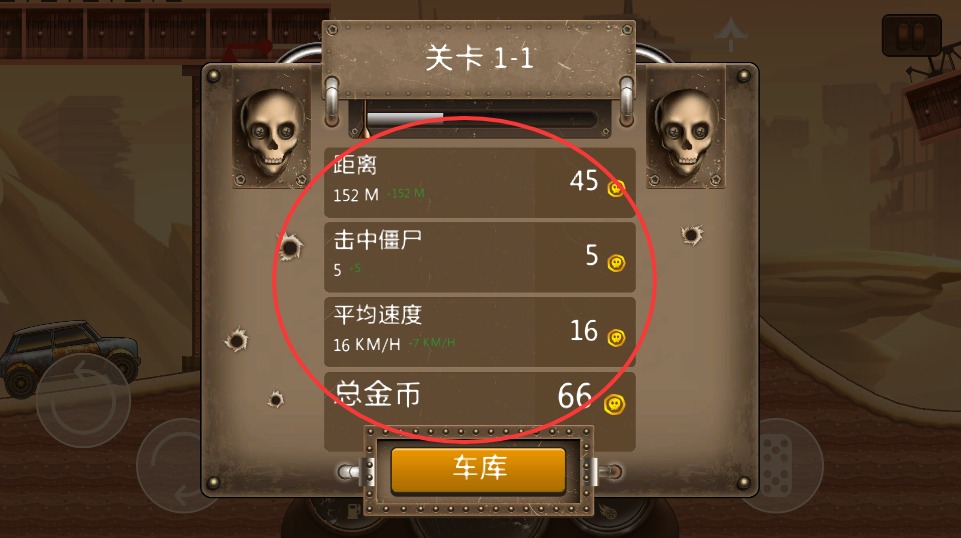Select the 击中僵尸 zombie hits row
The width and height of the screenshot is (961, 538).
pyautogui.click(x=479, y=257)
